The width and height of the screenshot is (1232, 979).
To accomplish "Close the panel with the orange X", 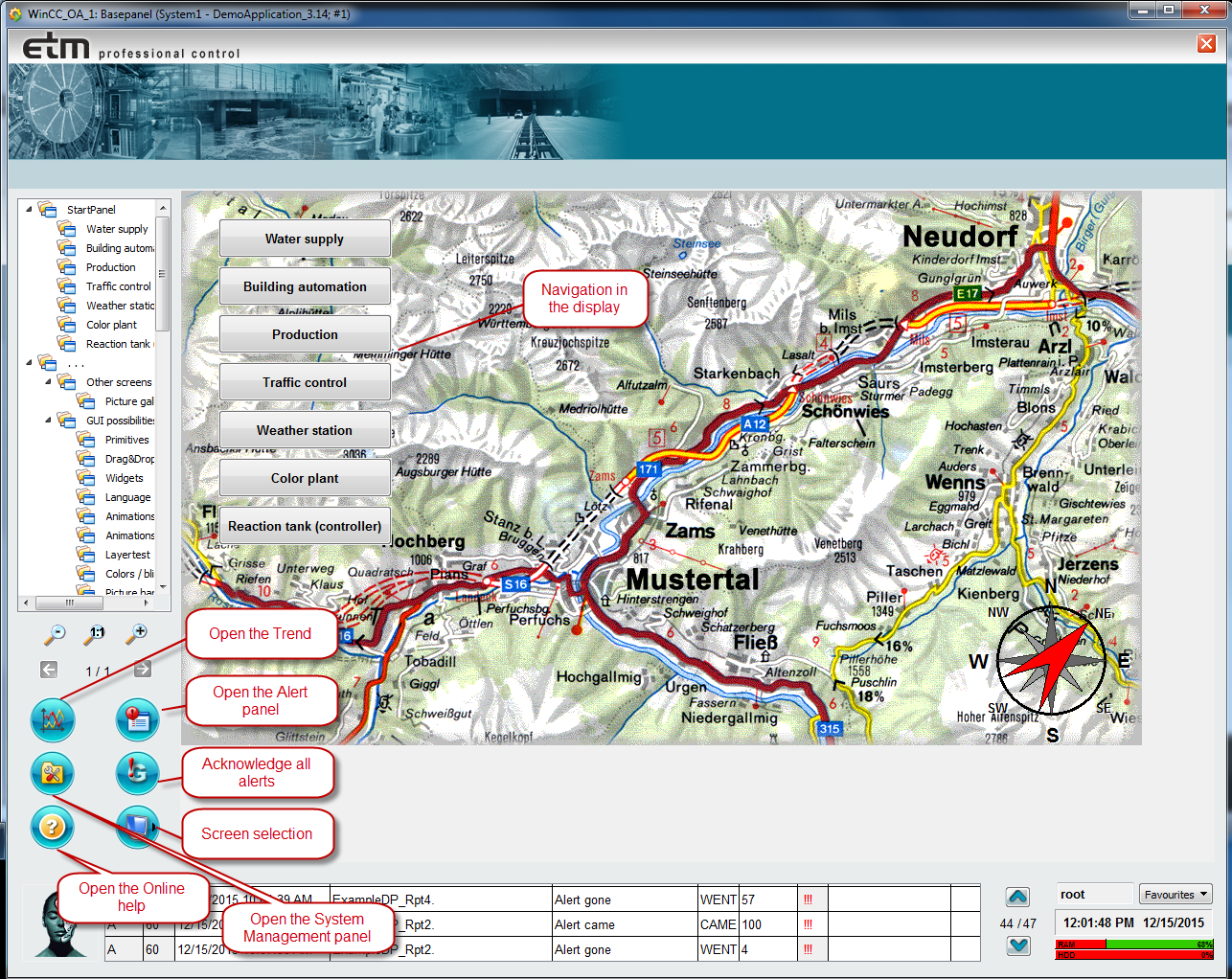I will (1206, 43).
